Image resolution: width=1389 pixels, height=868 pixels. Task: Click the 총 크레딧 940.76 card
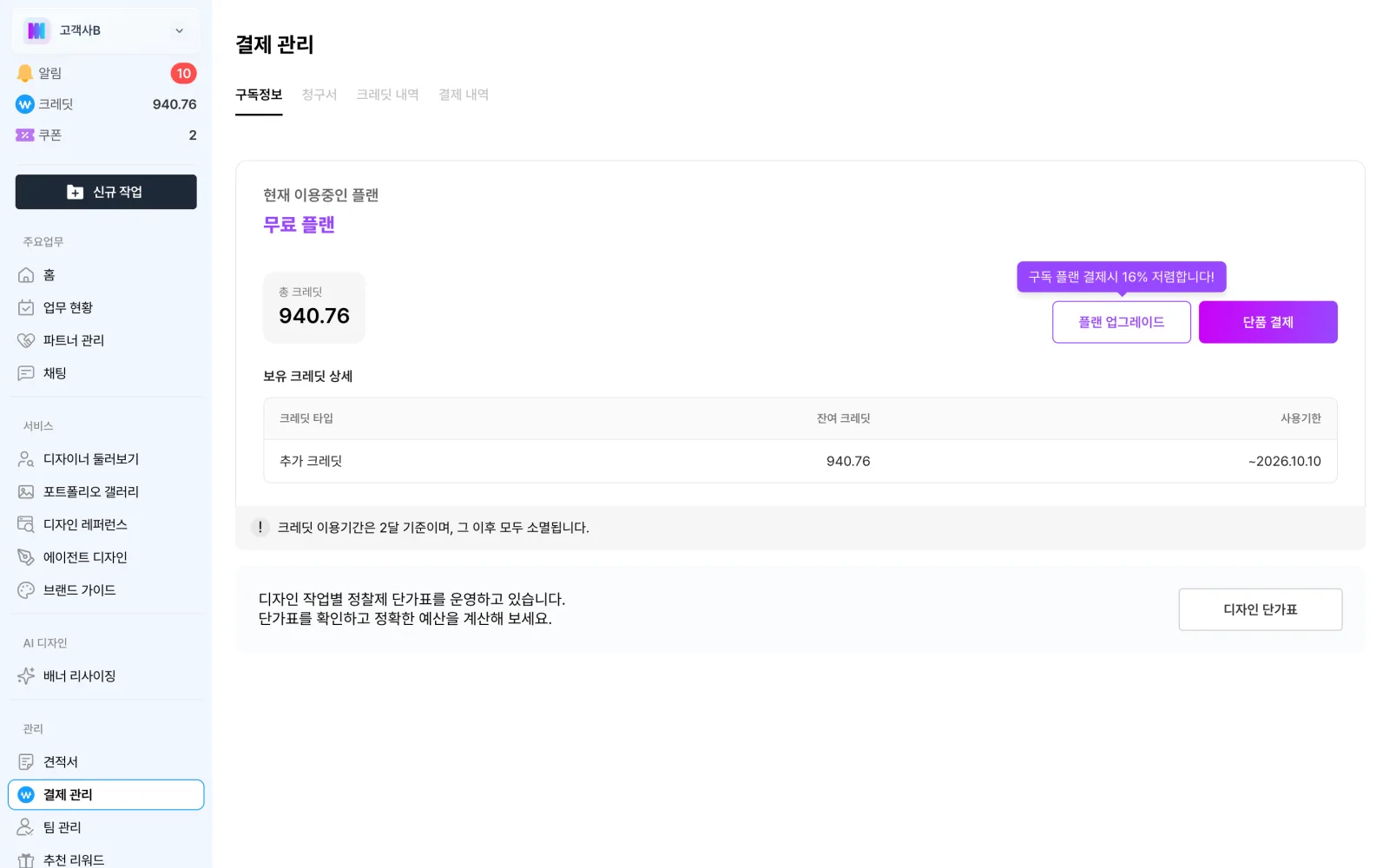314,308
